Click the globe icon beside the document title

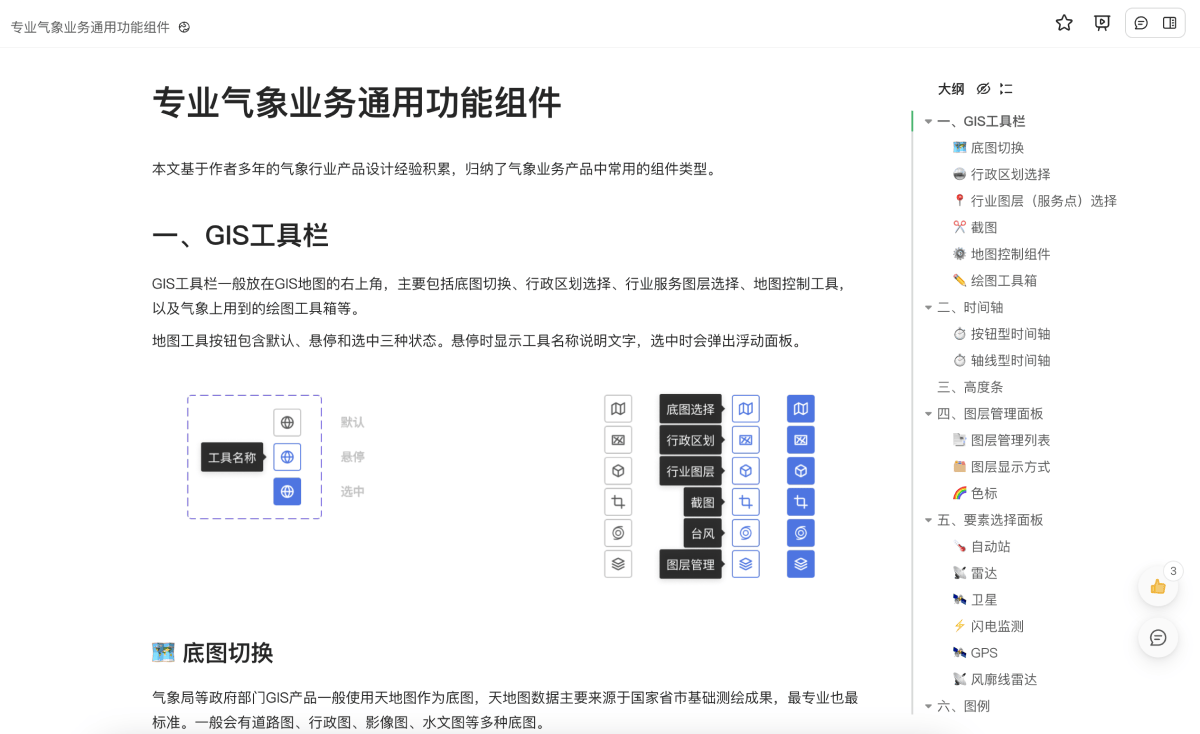click(184, 27)
